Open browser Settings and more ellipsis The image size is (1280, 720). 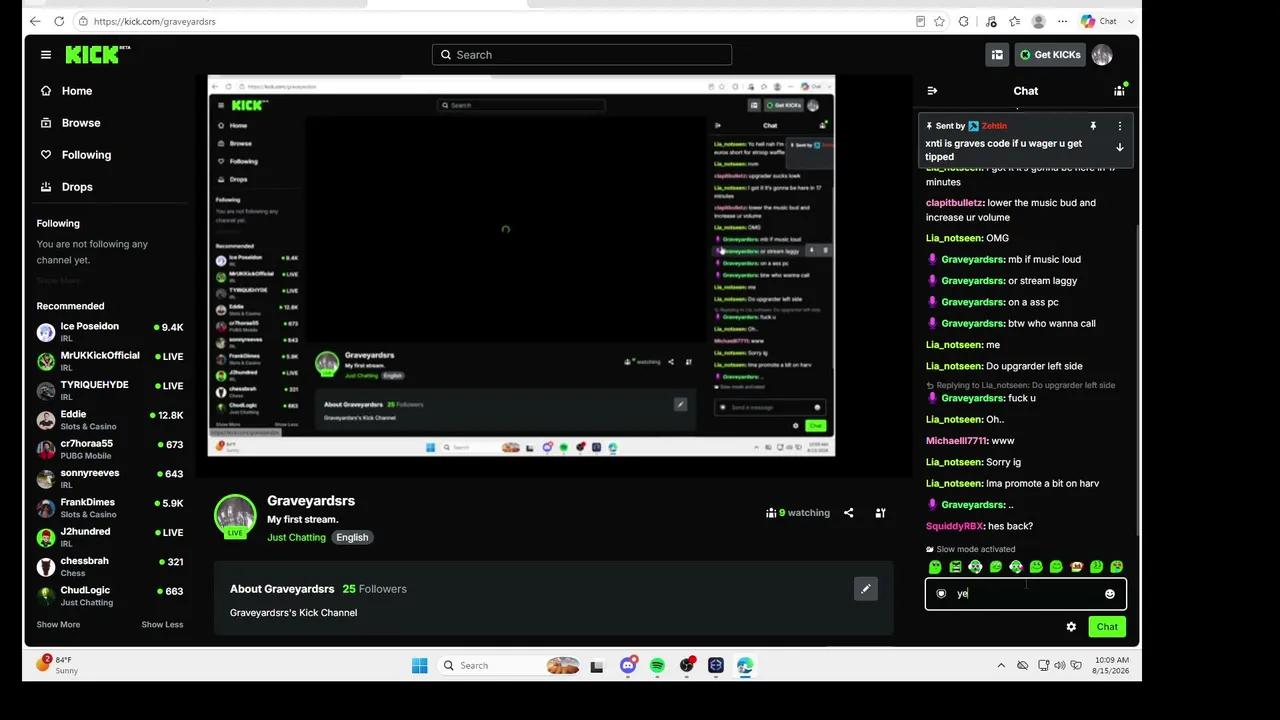(1062, 21)
